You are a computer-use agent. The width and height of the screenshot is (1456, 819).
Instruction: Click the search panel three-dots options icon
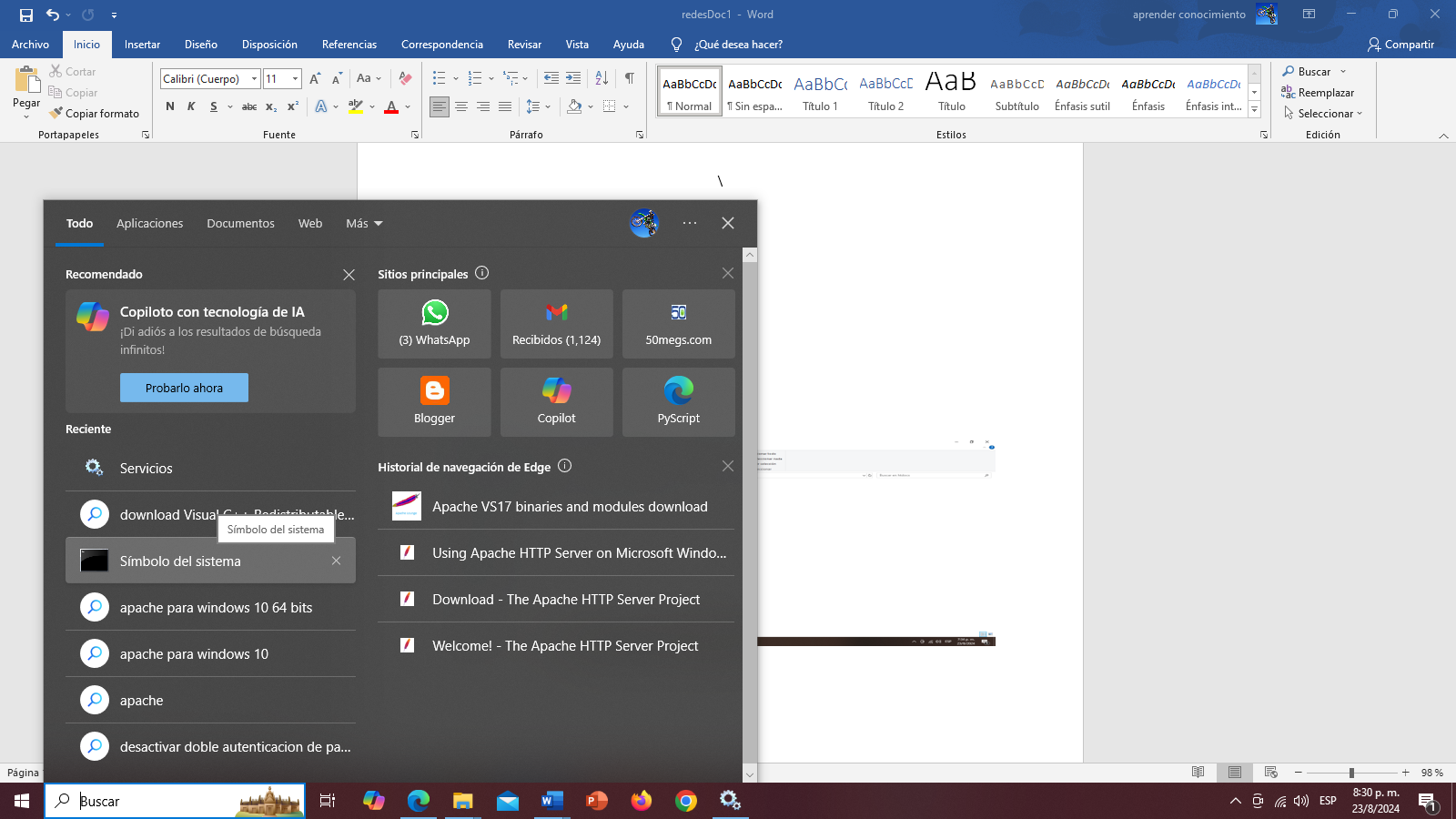pos(690,223)
